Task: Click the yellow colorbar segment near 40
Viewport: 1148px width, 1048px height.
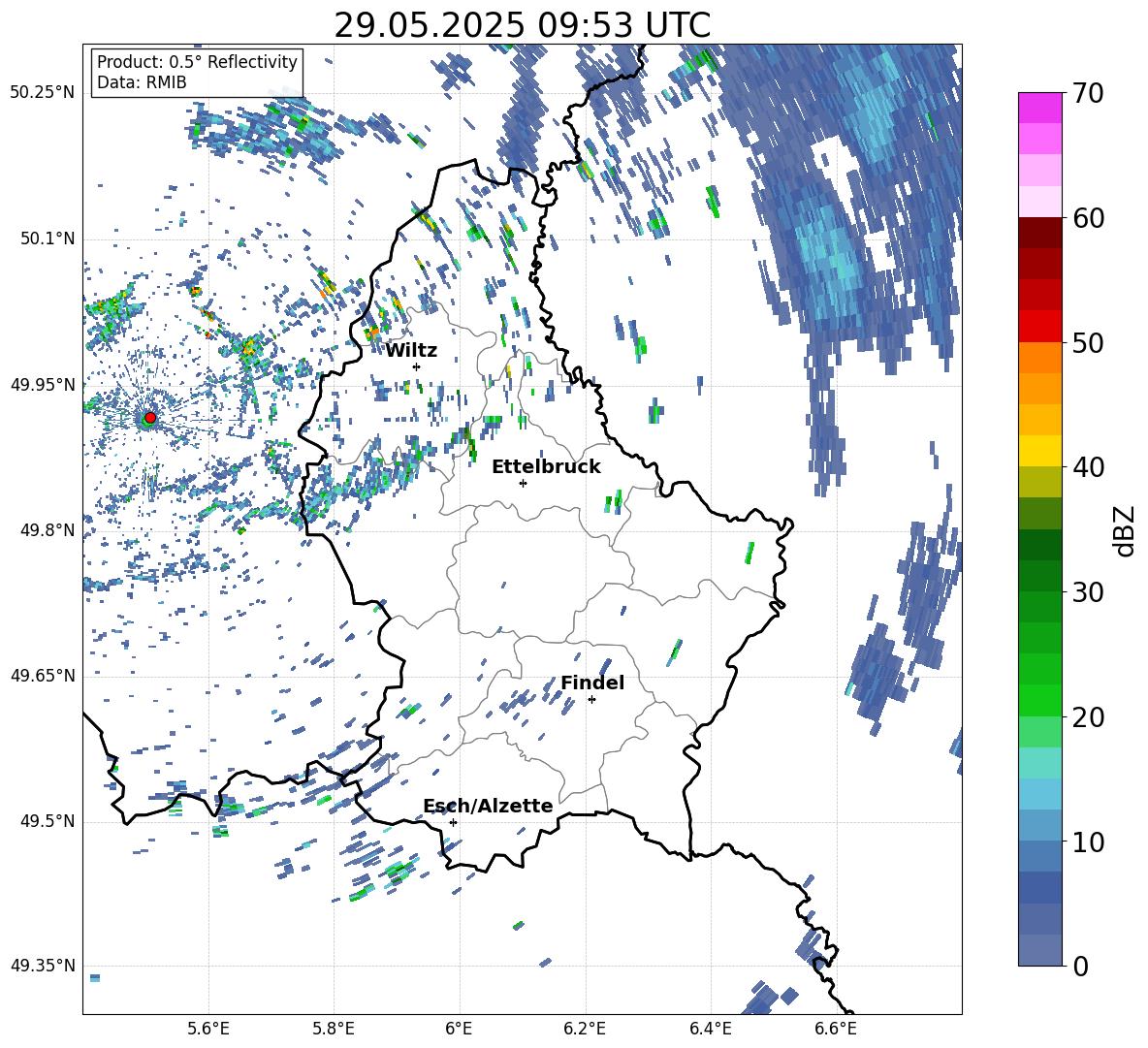Action: [1039, 451]
